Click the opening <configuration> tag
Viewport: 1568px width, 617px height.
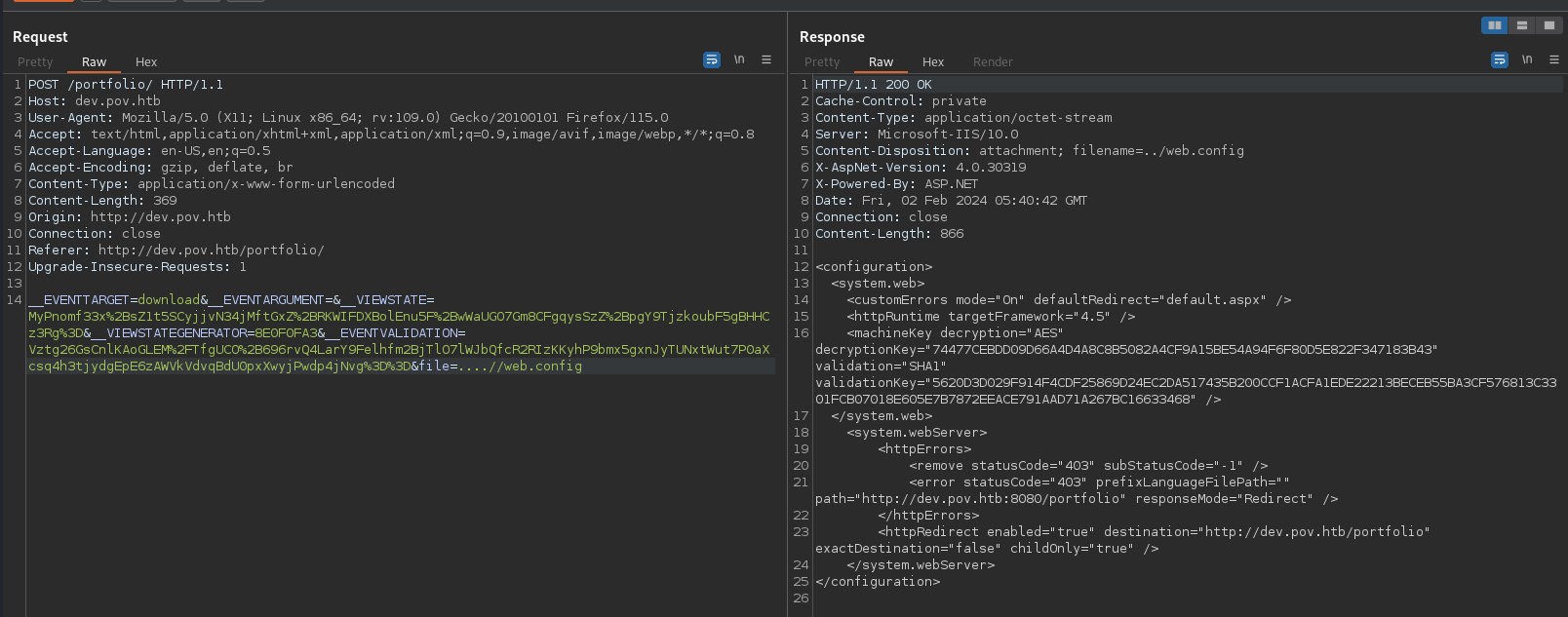(x=874, y=267)
